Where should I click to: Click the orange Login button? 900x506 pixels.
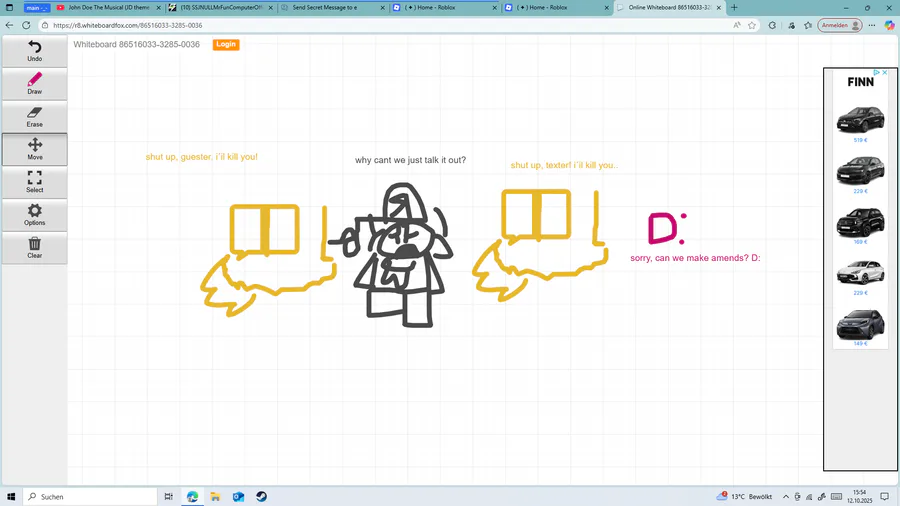point(226,44)
